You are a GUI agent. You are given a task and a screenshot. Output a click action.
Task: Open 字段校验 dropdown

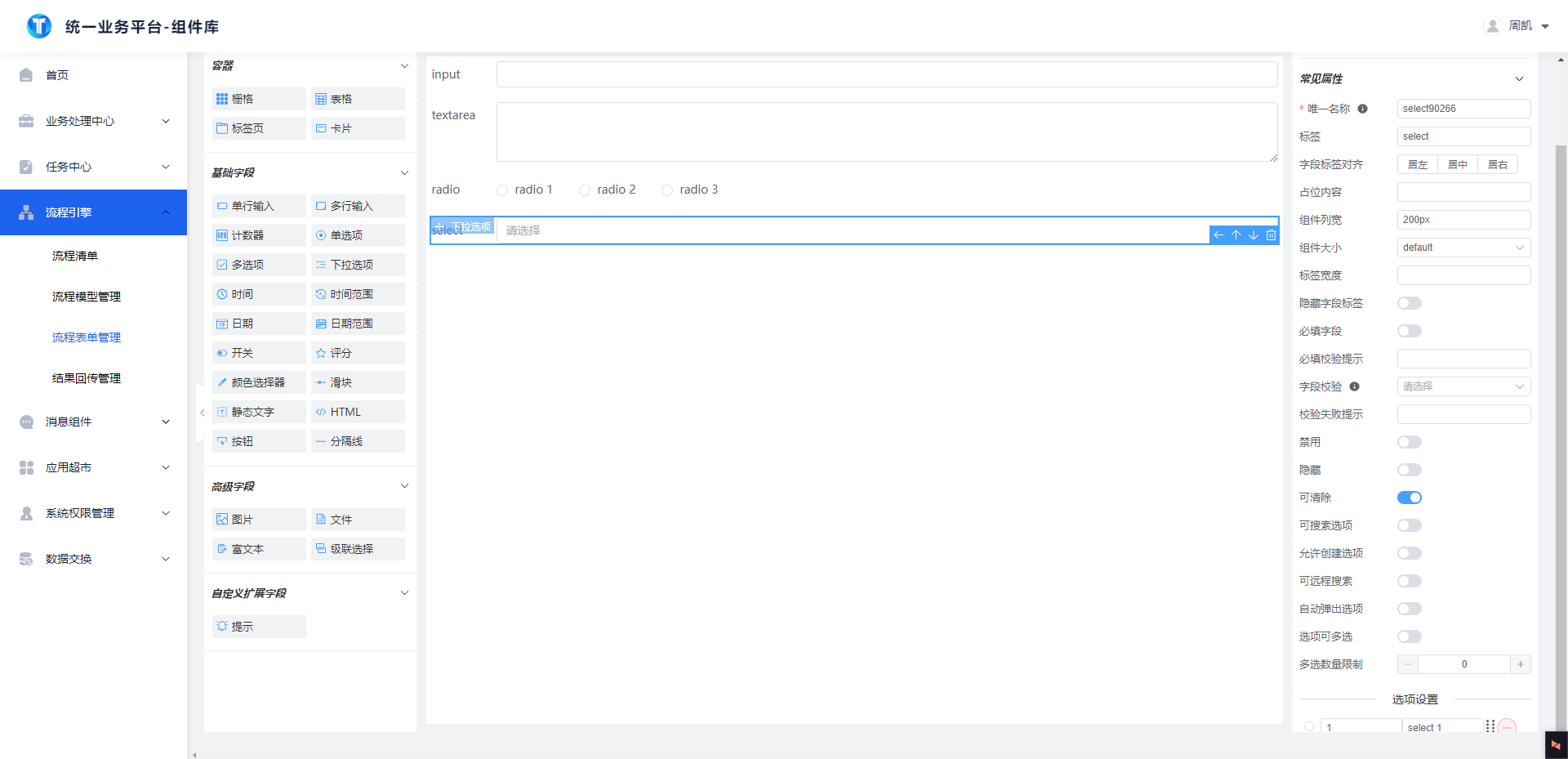[1463, 386]
